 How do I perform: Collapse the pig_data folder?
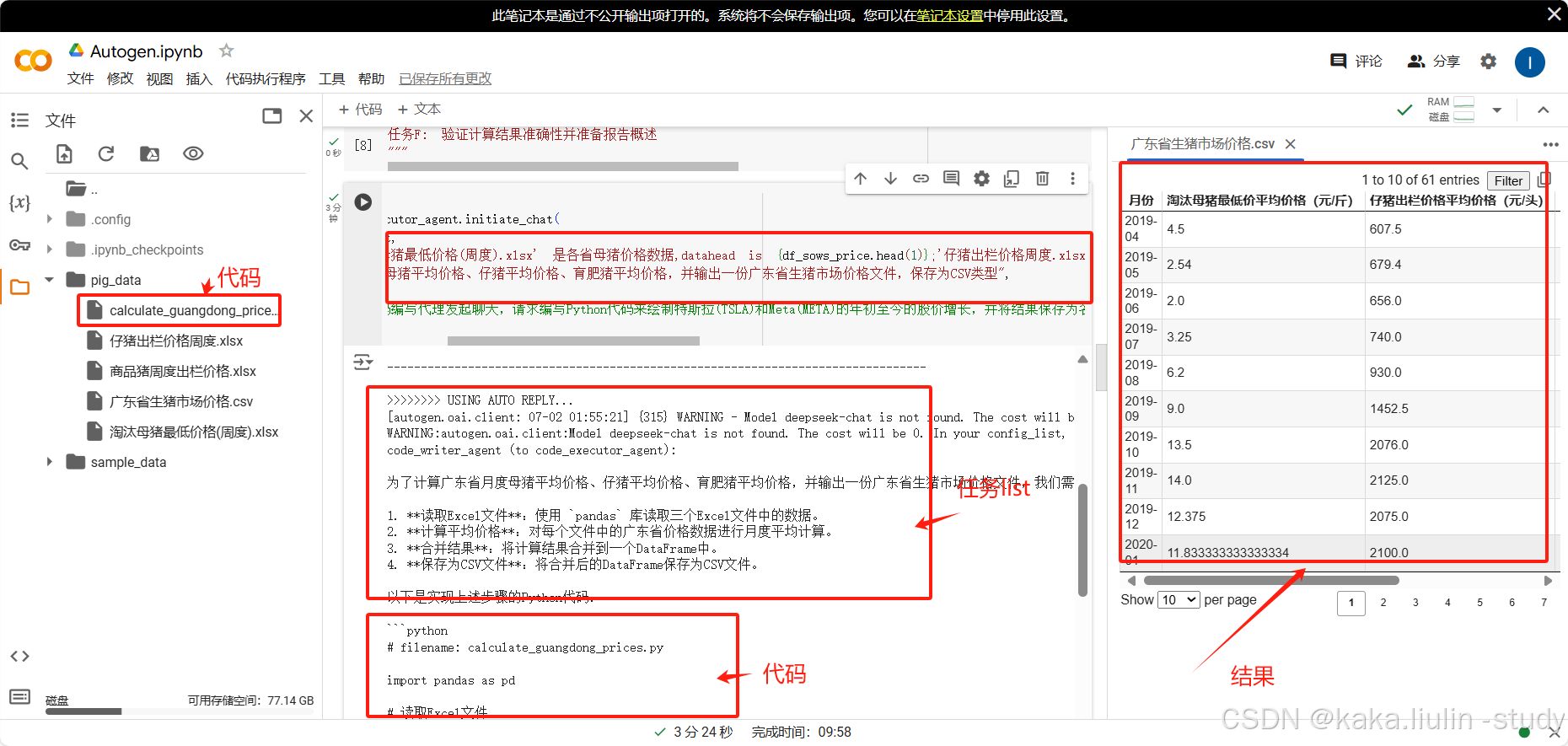[x=49, y=279]
